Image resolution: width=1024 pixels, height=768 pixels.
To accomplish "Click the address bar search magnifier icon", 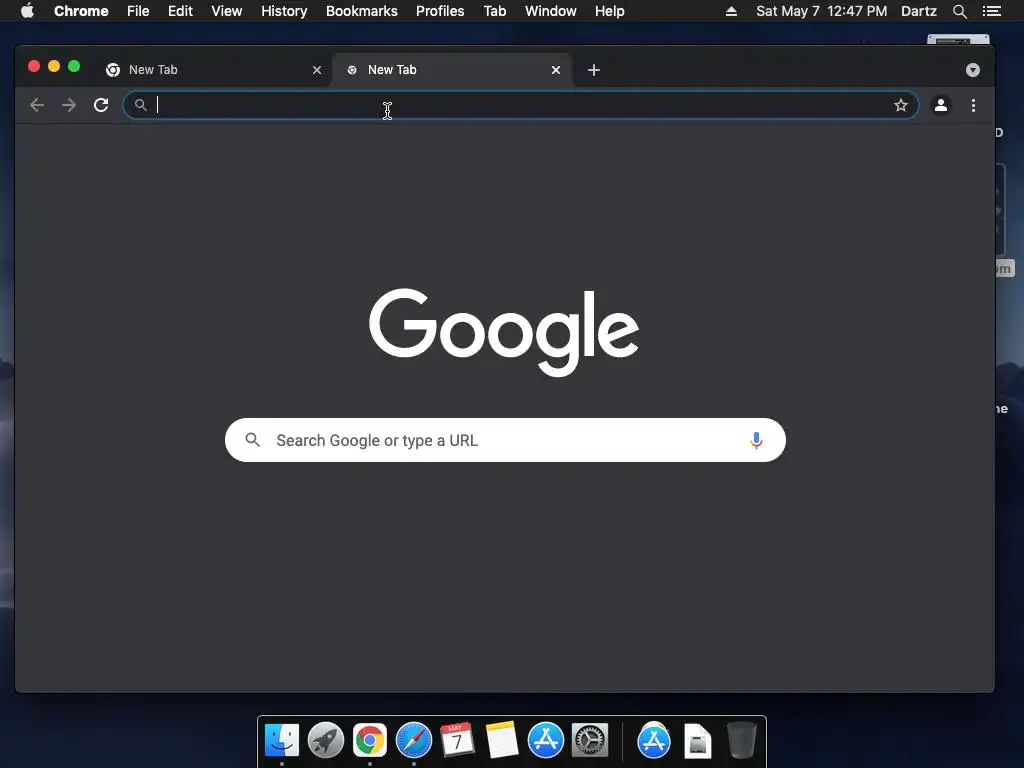I will [140, 104].
